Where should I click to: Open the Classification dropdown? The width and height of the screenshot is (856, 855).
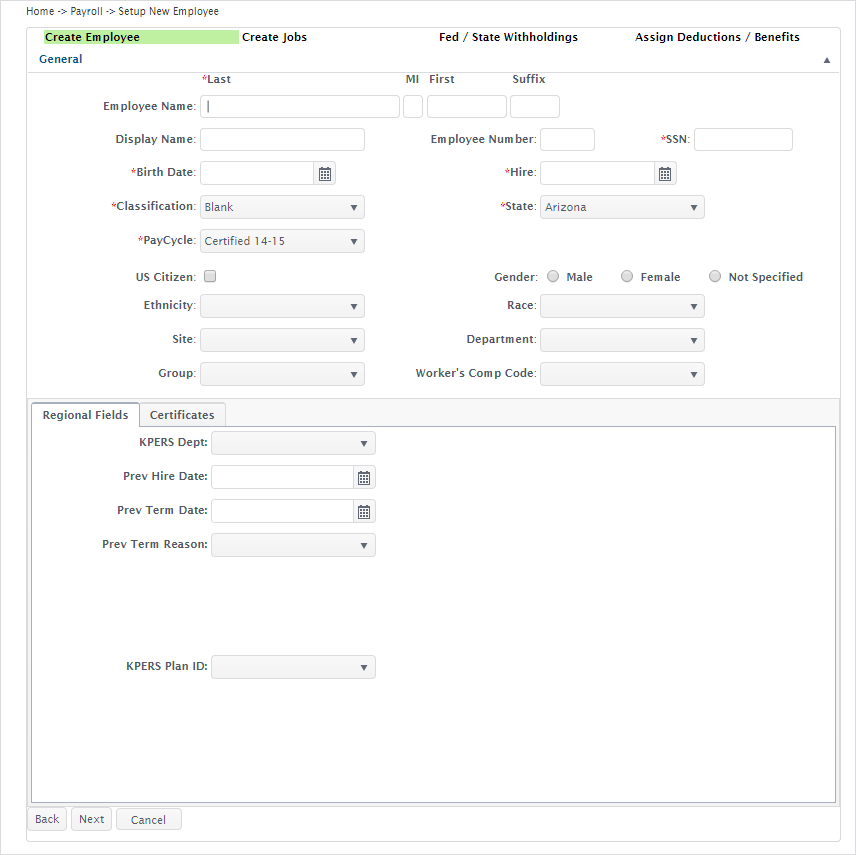(x=282, y=207)
